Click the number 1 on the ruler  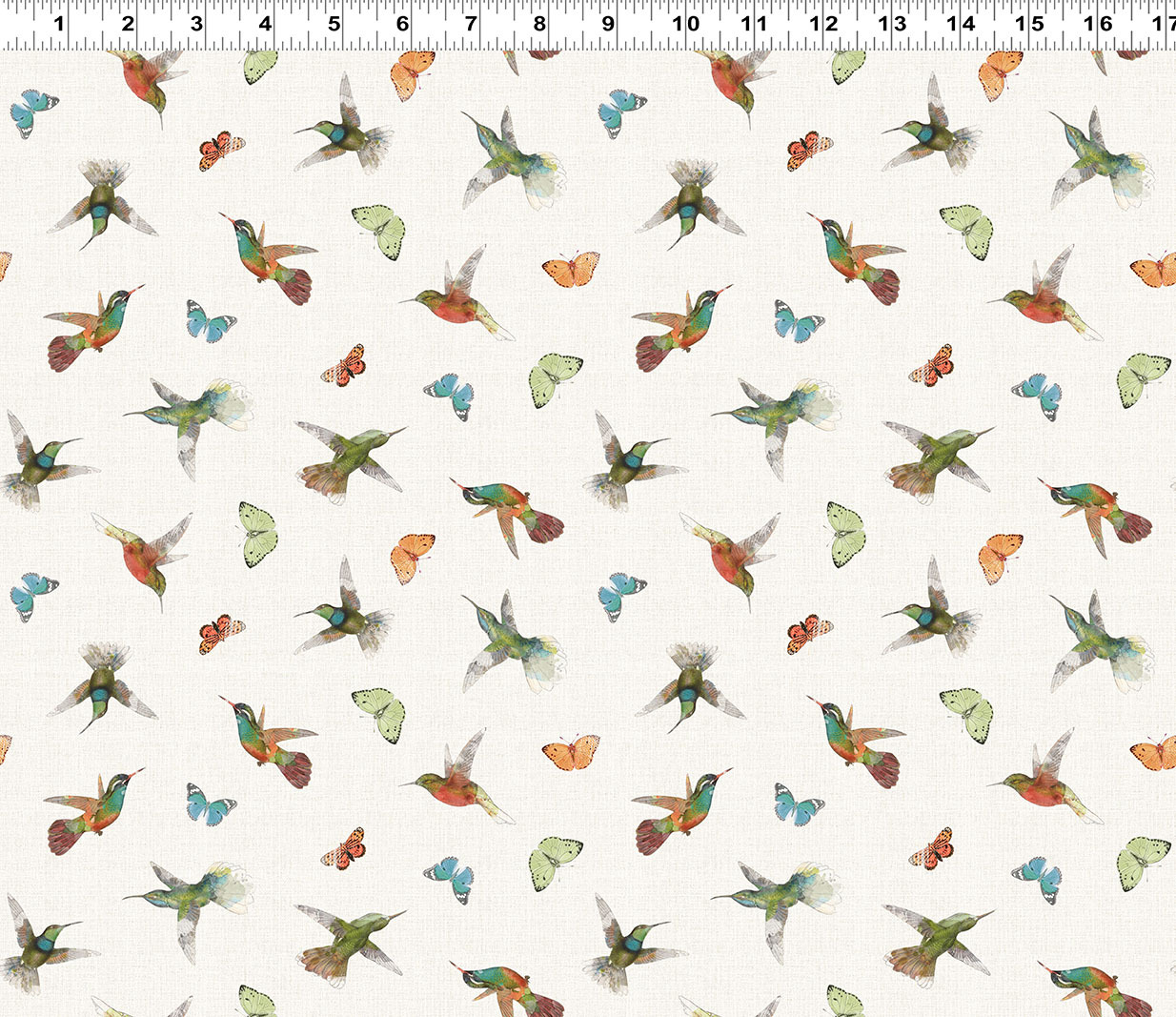[x=59, y=23]
